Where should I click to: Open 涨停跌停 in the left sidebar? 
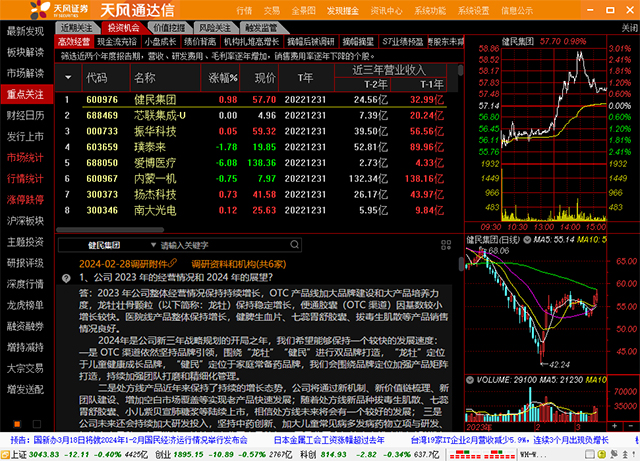pos(25,200)
